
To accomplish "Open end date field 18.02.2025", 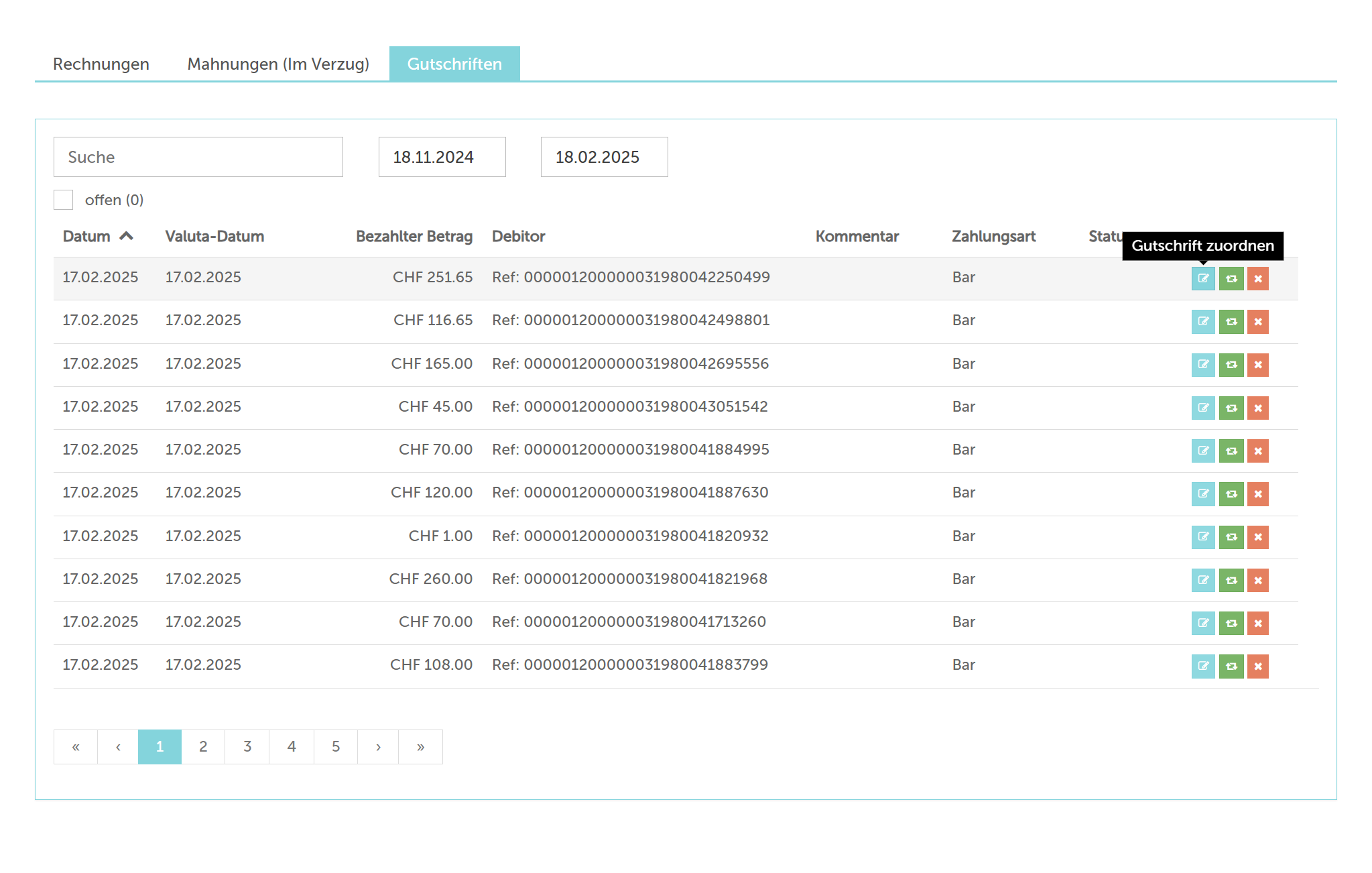I will [605, 157].
